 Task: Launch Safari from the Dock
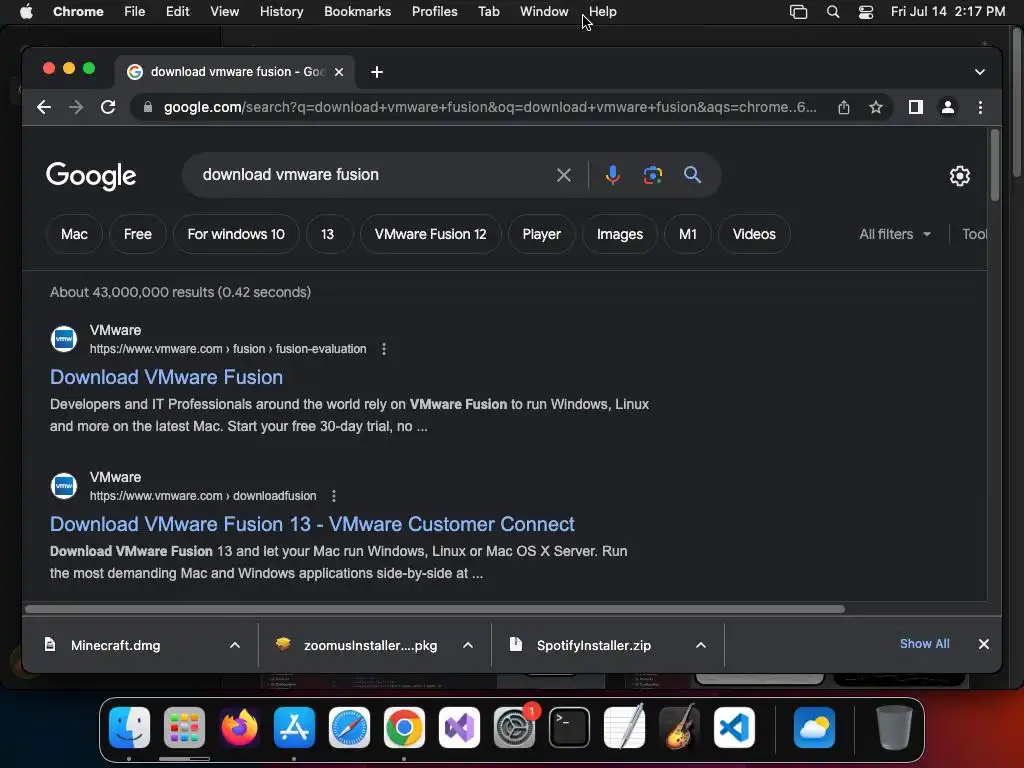pyautogui.click(x=349, y=728)
